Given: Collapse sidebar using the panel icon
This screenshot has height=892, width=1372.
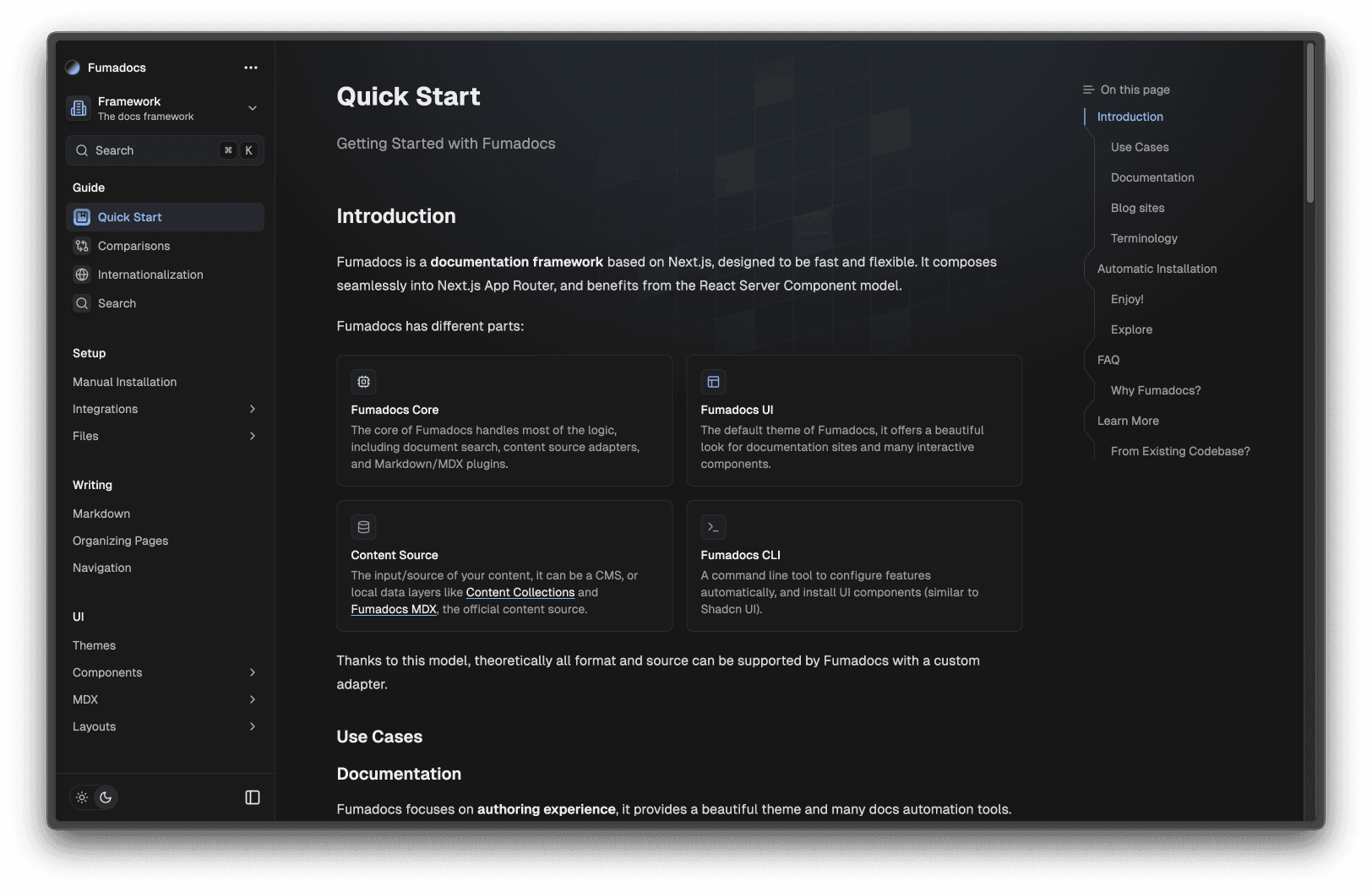Looking at the screenshot, I should pos(253,797).
